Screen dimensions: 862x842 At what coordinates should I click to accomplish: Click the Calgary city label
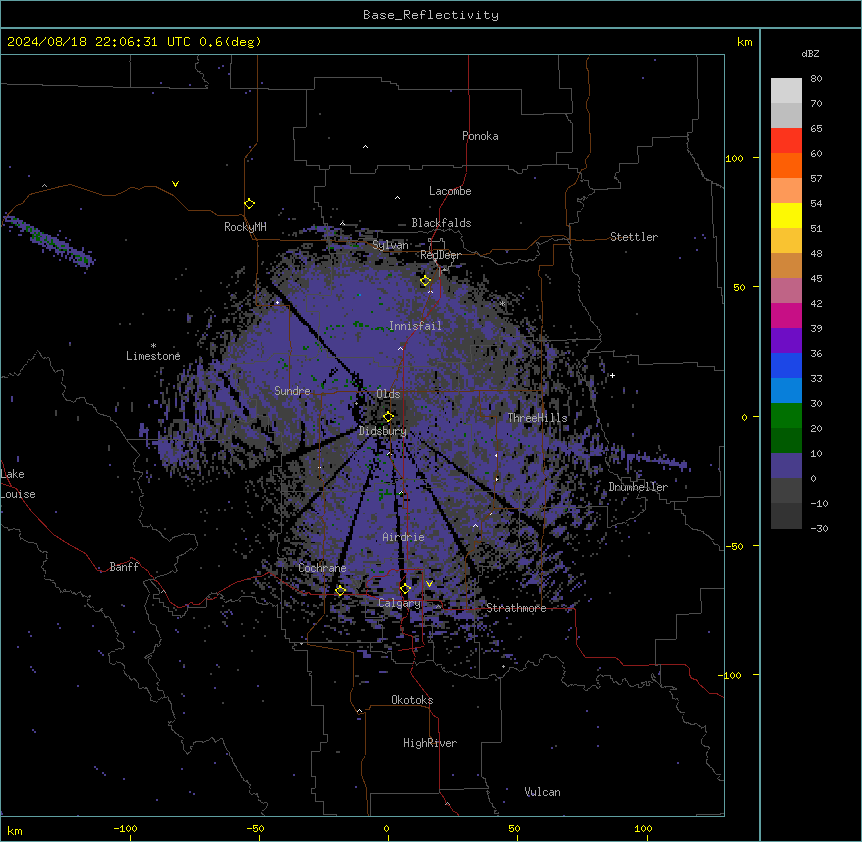coord(399,603)
